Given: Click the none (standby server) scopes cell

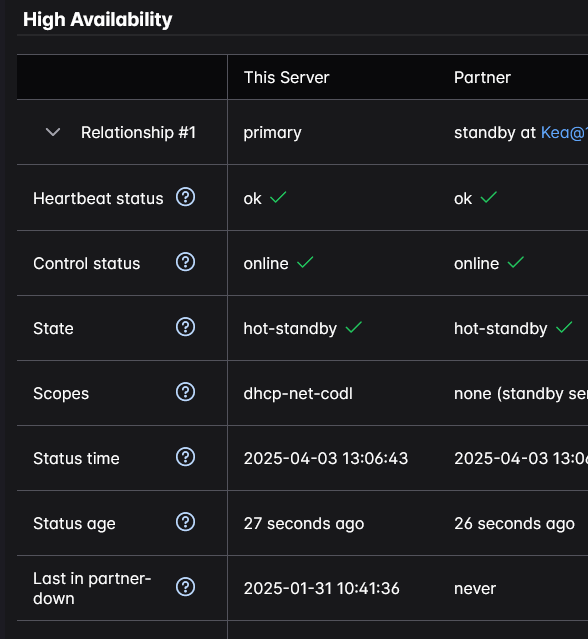Looking at the screenshot, I should (x=521, y=394).
